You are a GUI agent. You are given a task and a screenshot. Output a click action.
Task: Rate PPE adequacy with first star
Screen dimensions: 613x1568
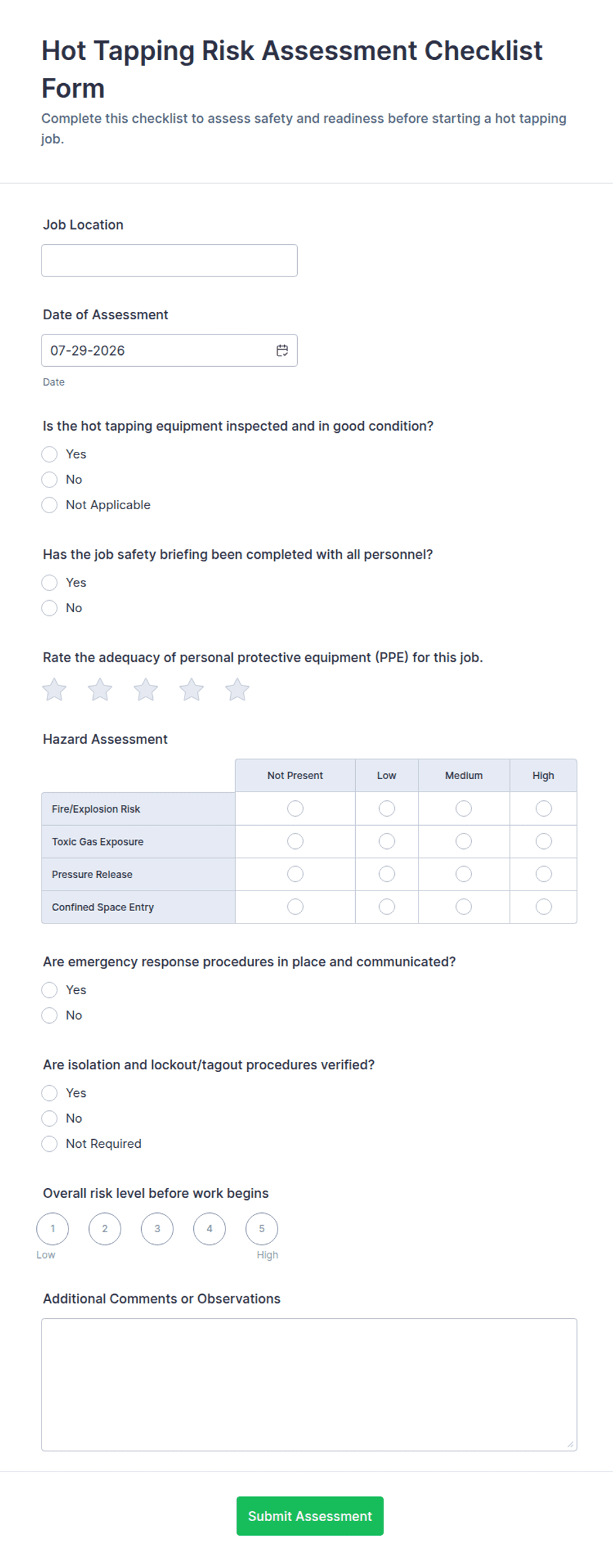(54, 690)
